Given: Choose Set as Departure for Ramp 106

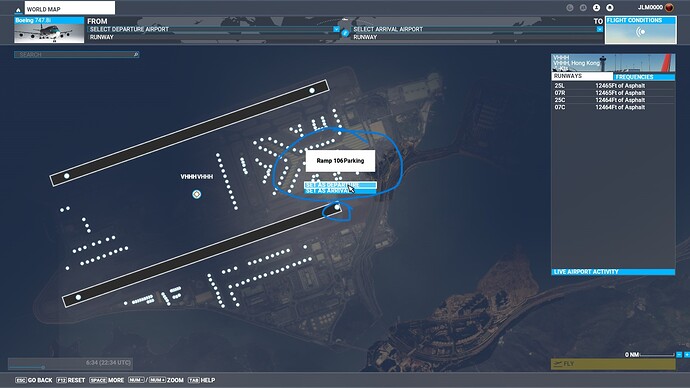Looking at the screenshot, I should click(340, 185).
